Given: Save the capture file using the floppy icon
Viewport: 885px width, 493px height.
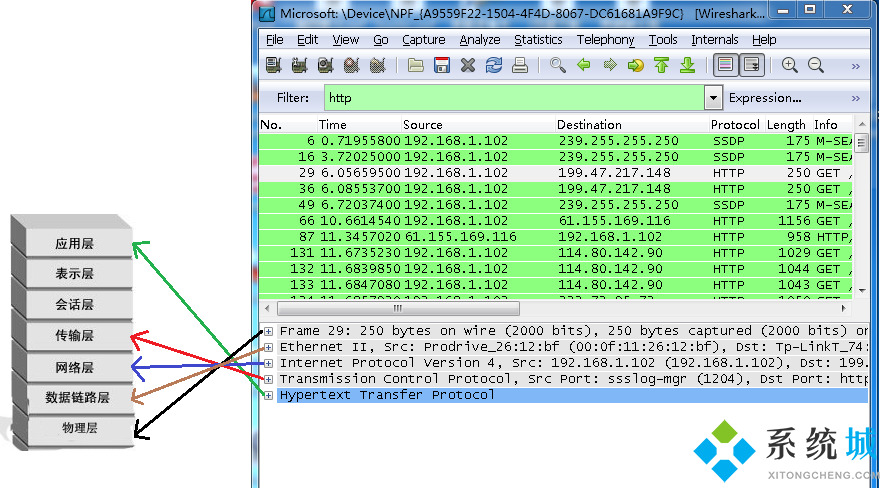Looking at the screenshot, I should pos(442,66).
